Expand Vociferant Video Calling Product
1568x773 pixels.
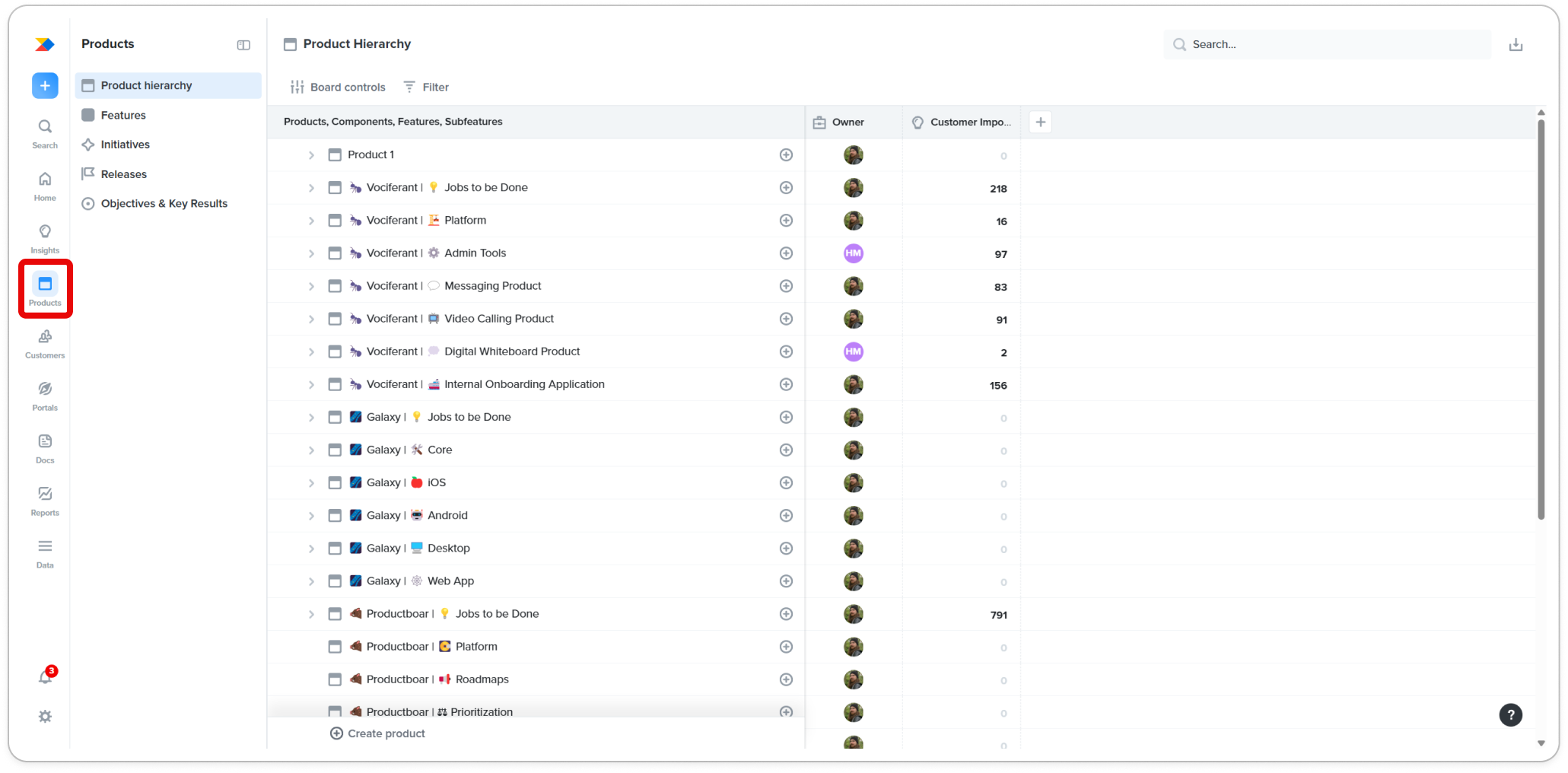[x=311, y=319]
